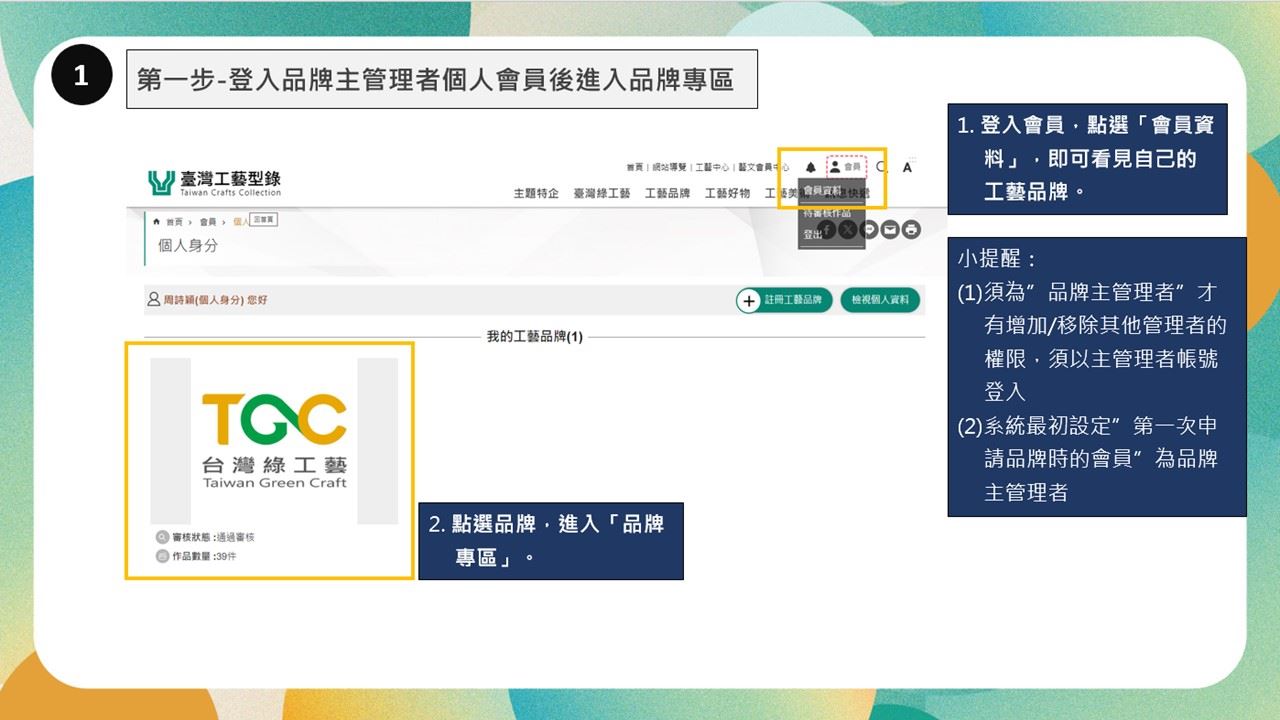Click the search magnifier icon
Viewport: 1280px width, 720px height.
[882, 167]
